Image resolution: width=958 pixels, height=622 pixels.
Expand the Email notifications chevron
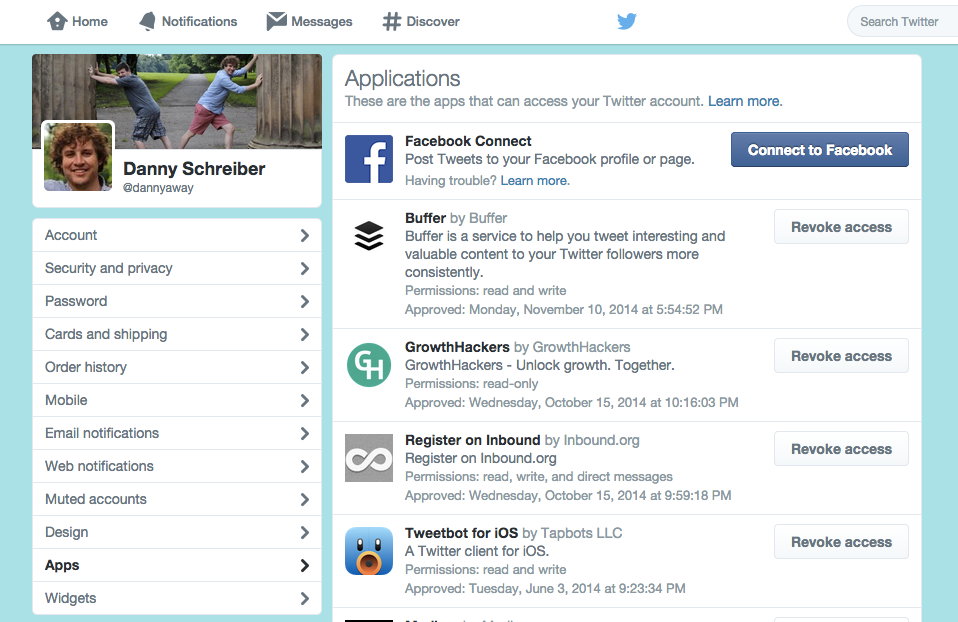click(305, 433)
